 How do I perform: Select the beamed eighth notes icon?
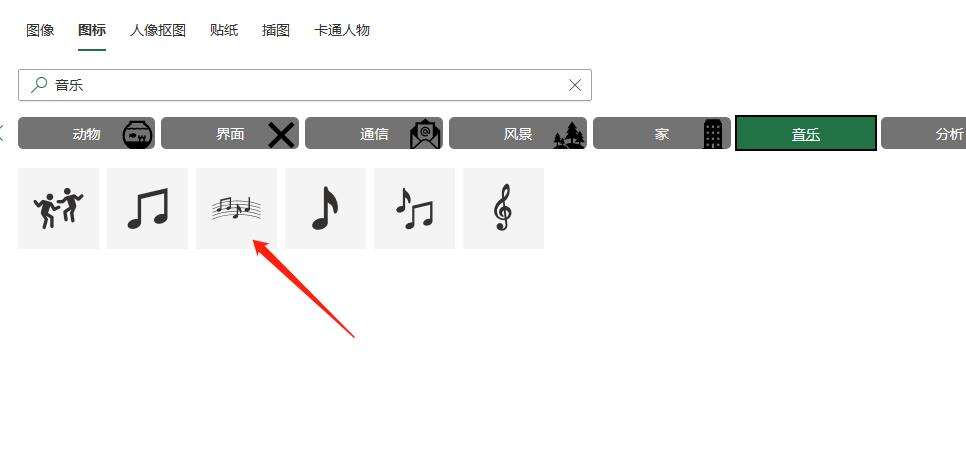pyautogui.click(x=147, y=208)
